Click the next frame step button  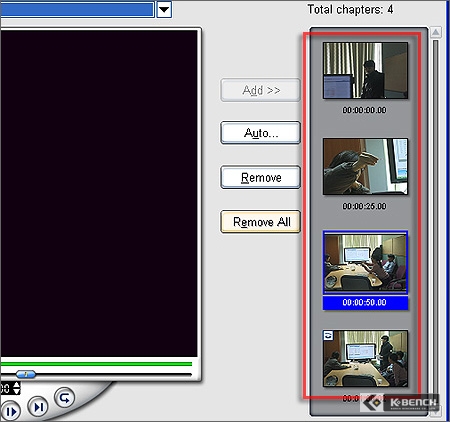[38, 407]
